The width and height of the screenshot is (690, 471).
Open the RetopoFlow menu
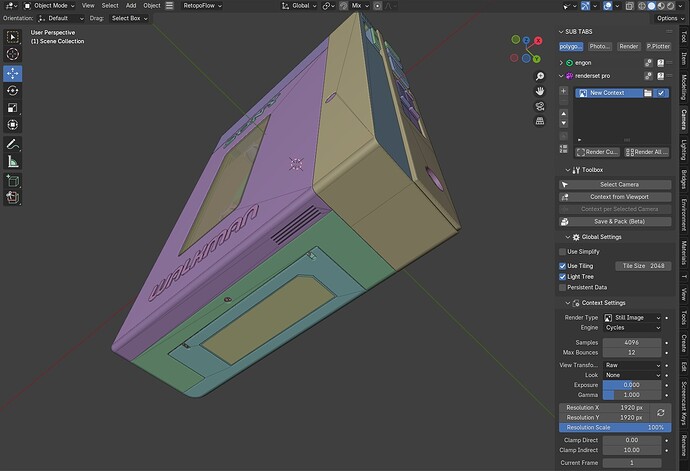pos(202,6)
